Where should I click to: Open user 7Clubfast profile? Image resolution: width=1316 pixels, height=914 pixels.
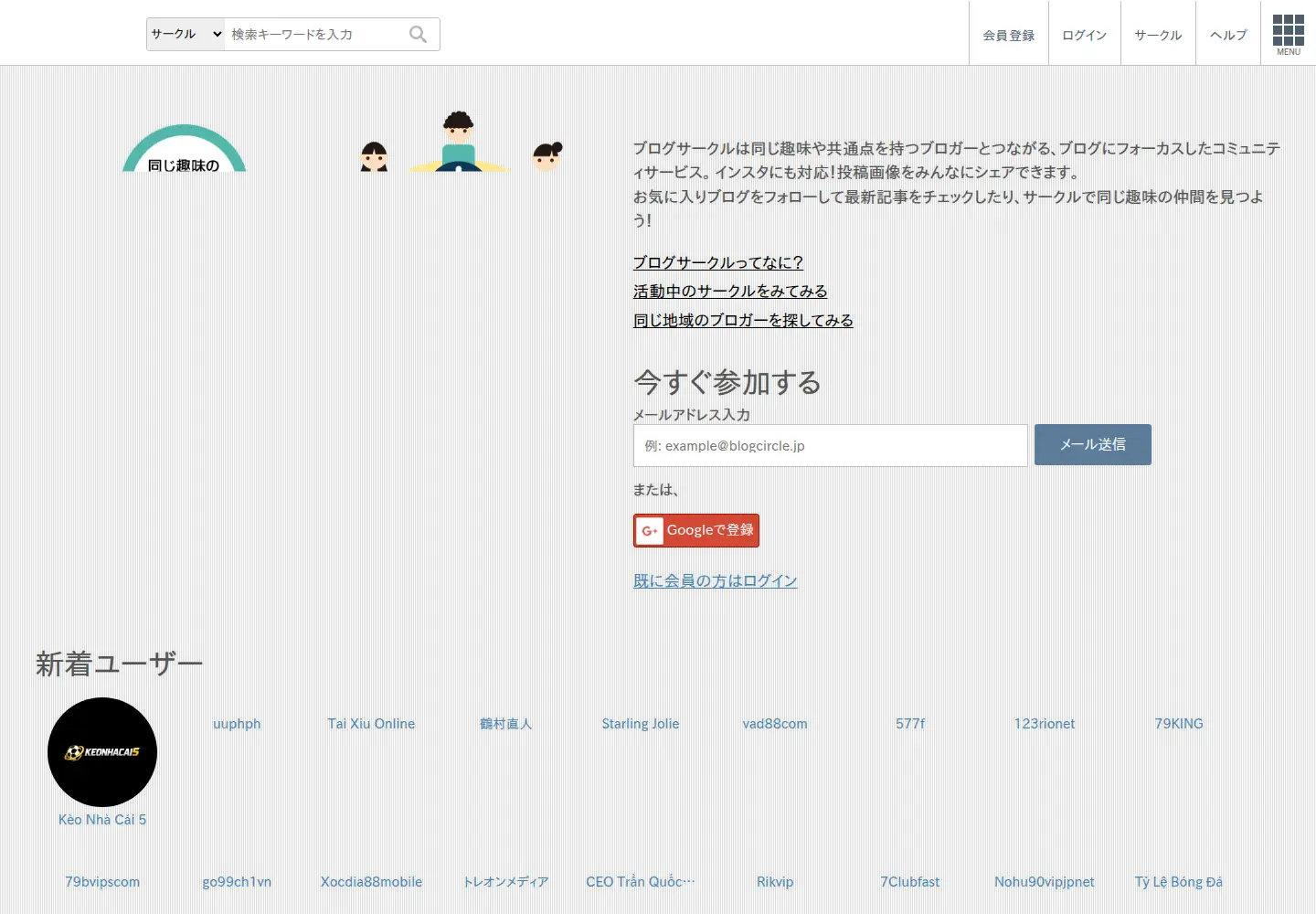(910, 882)
